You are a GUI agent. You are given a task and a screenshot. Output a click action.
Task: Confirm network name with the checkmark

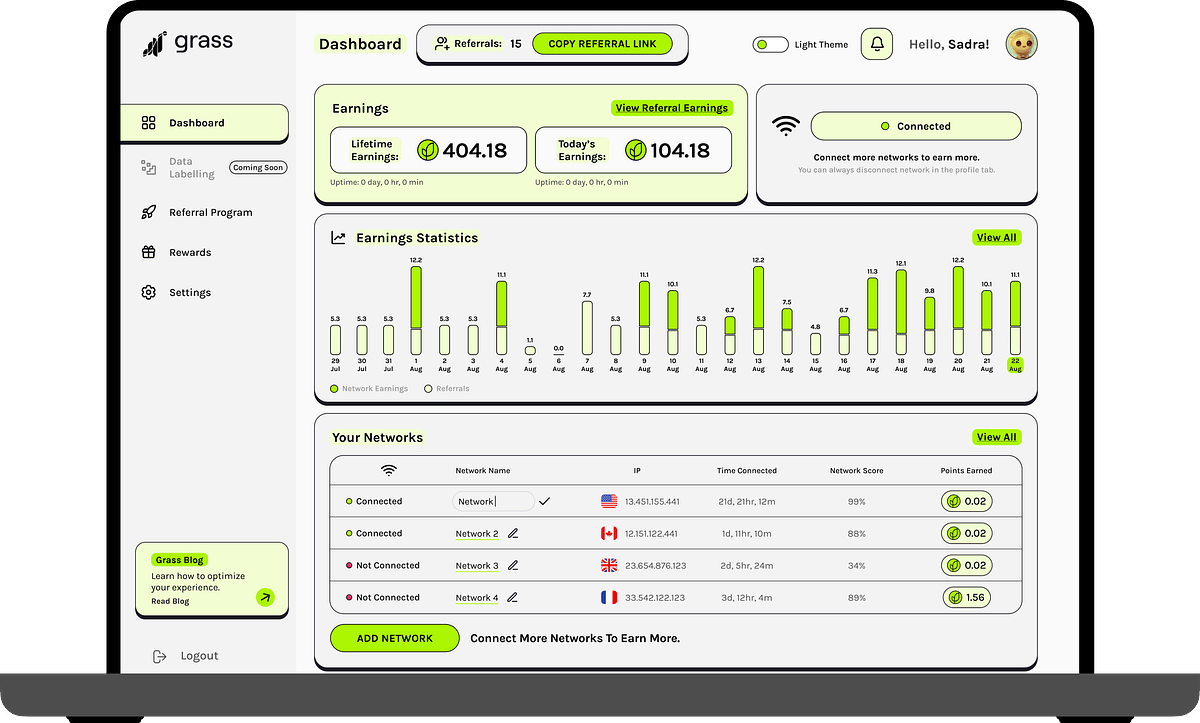click(545, 500)
